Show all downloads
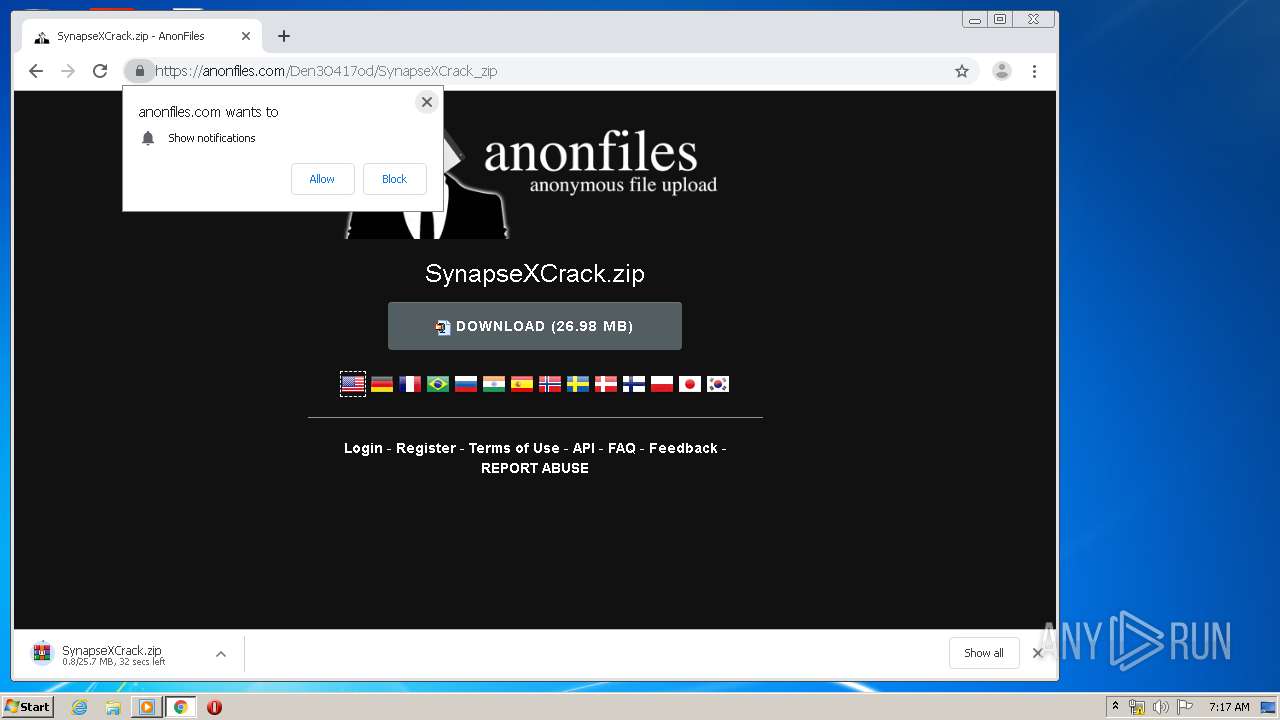Viewport: 1280px width, 720px height. click(x=984, y=653)
